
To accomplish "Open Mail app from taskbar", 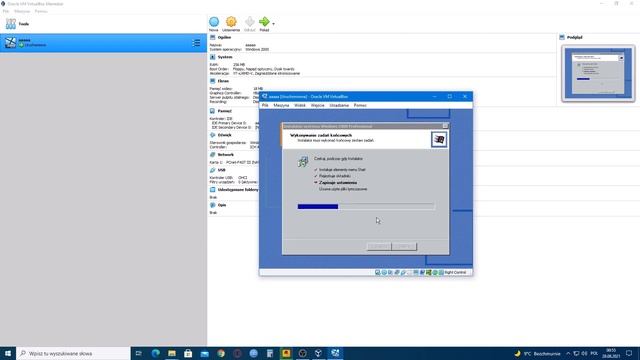I will point(204,353).
